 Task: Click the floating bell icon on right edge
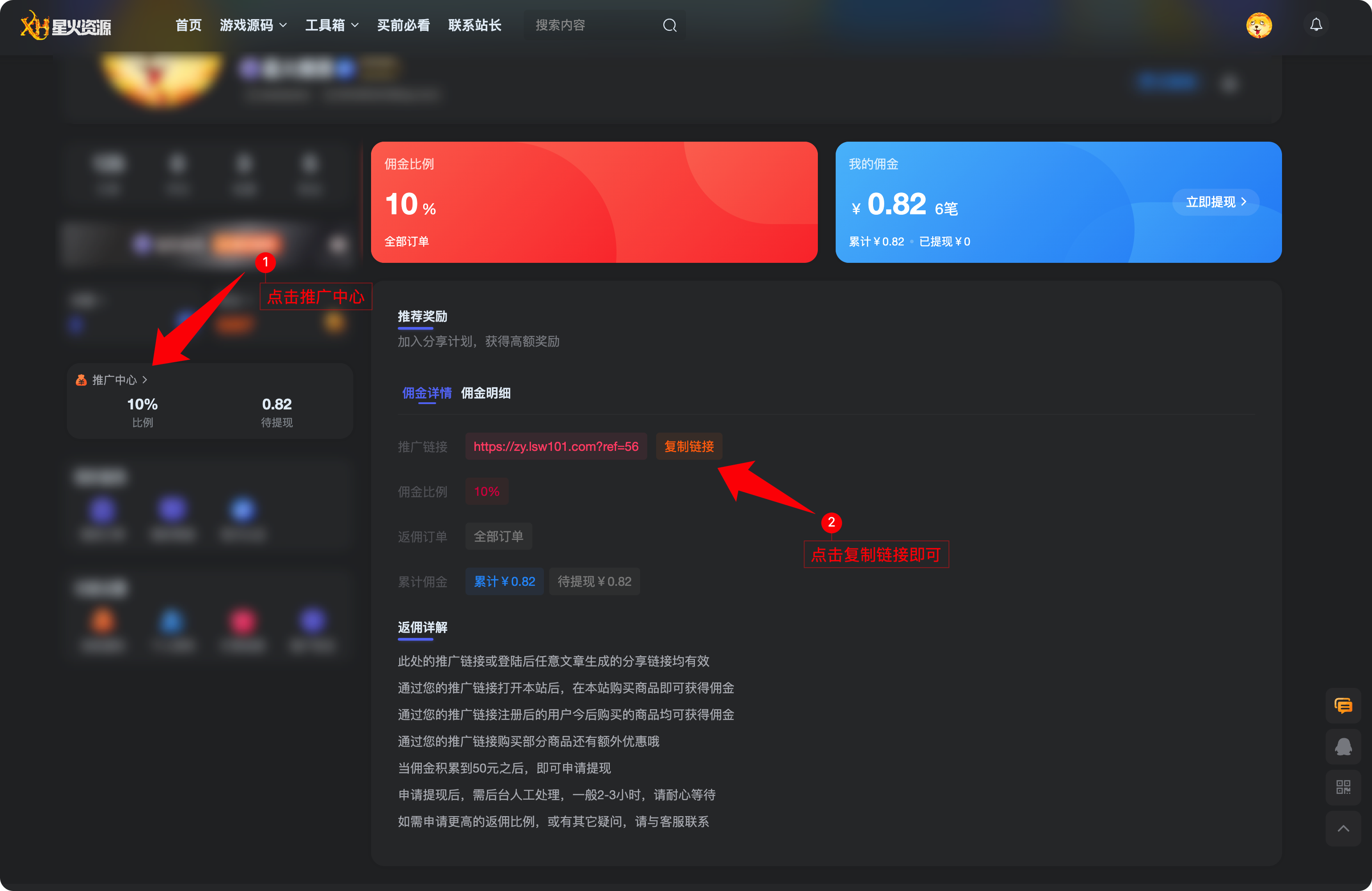(1343, 747)
